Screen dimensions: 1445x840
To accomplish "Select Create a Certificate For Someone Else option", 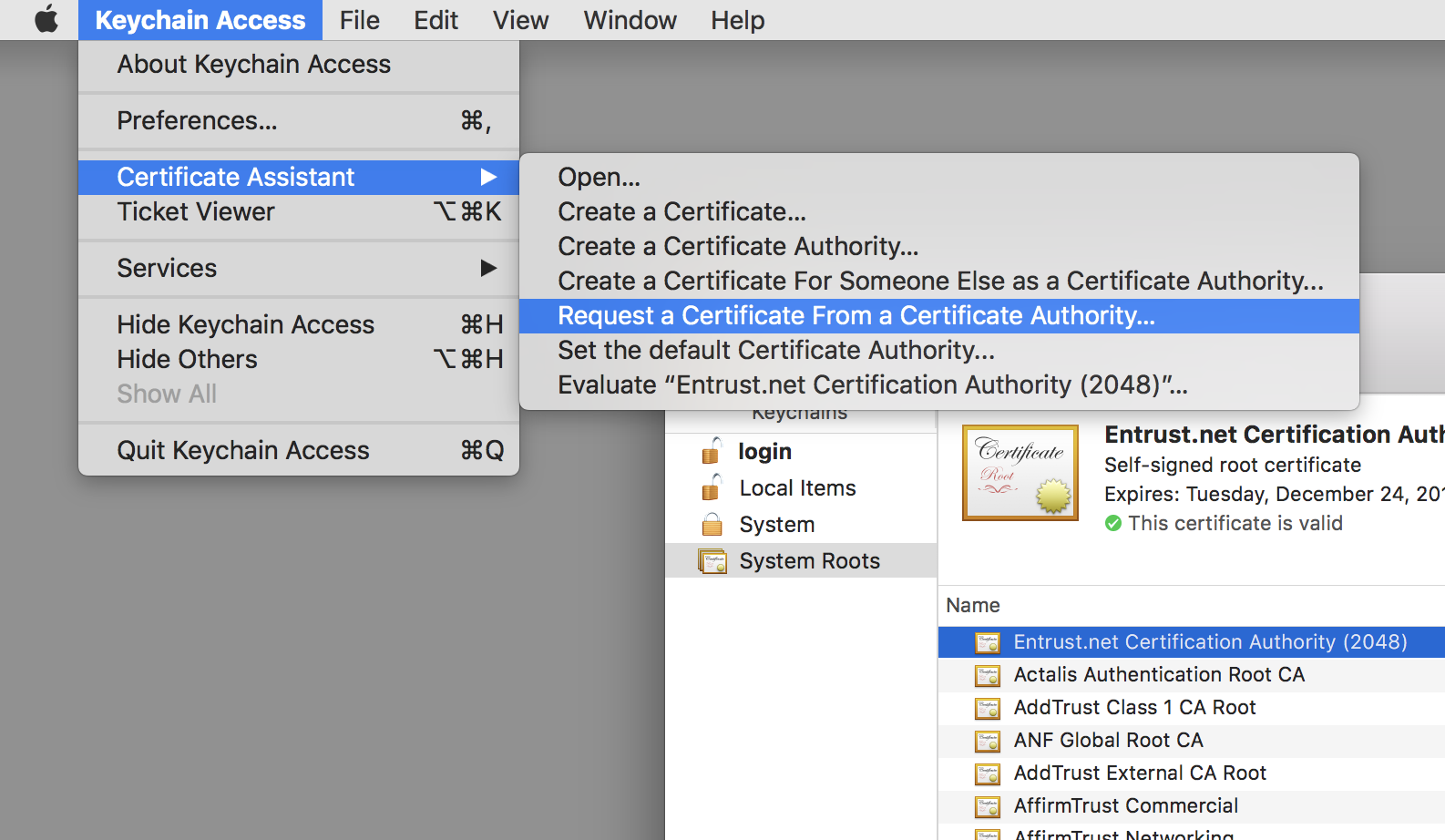I will [939, 281].
